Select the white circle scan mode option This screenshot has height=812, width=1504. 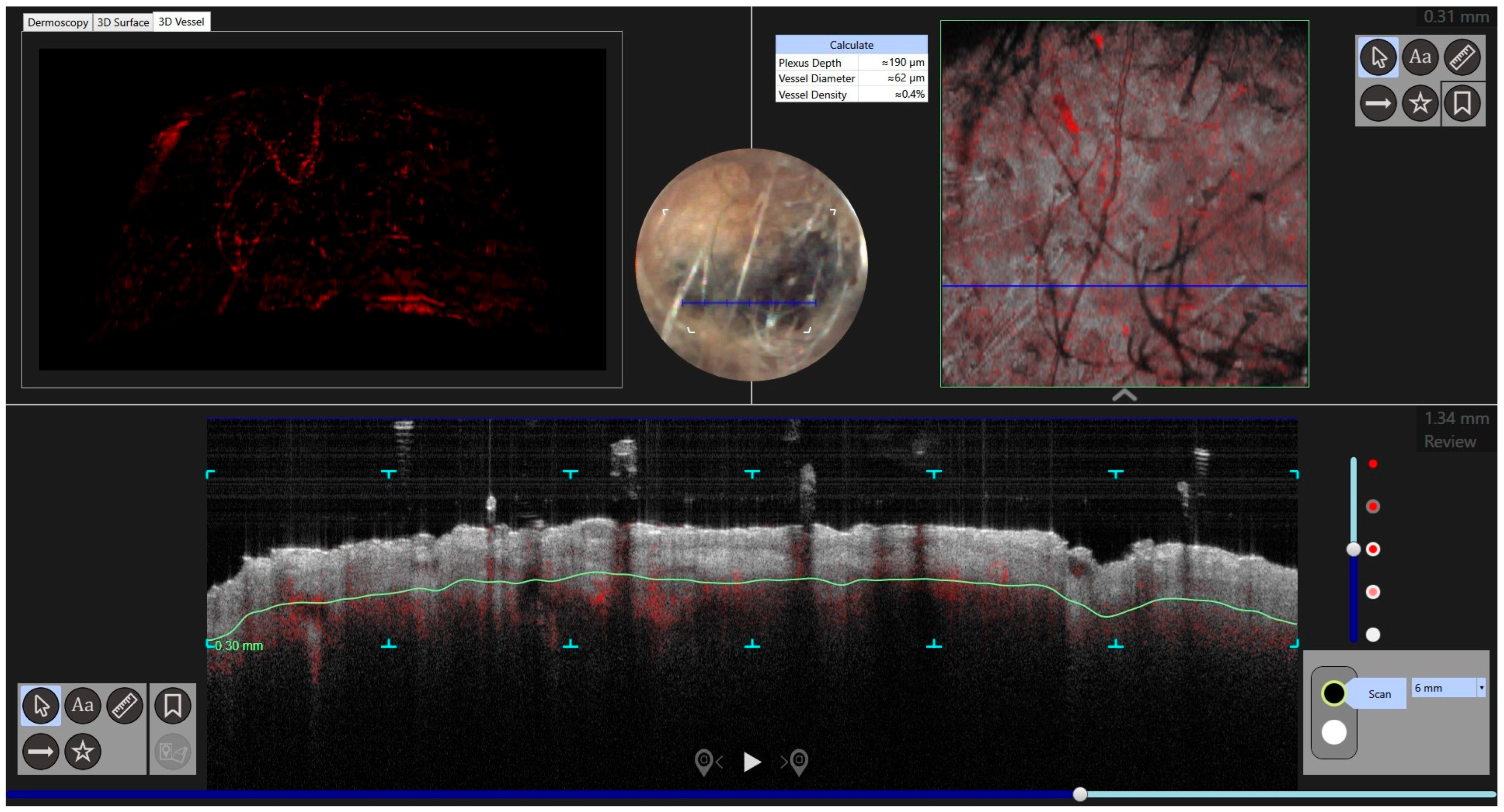point(1334,732)
